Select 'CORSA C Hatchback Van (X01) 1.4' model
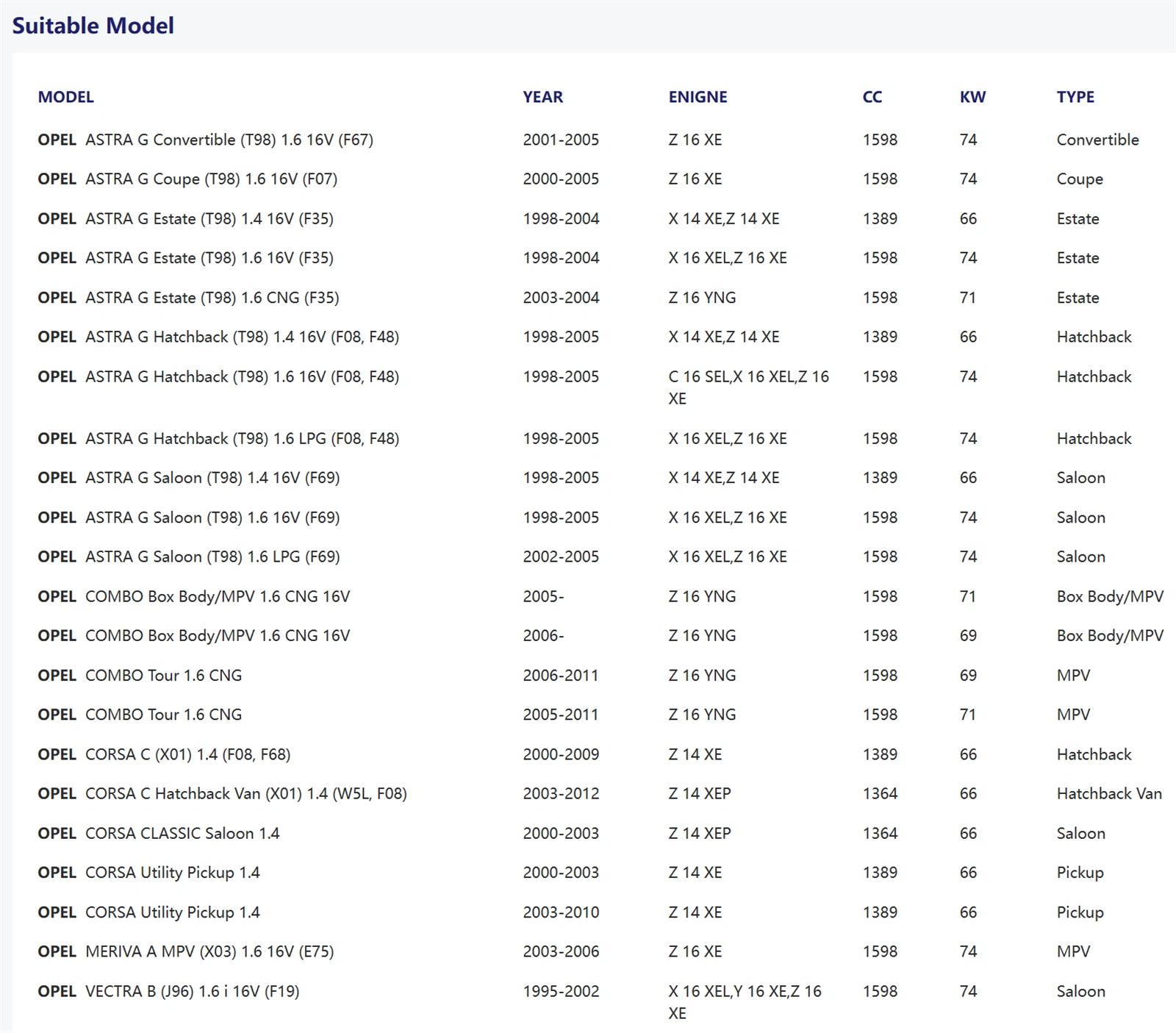The height and width of the screenshot is (1033, 1176). pos(246,793)
